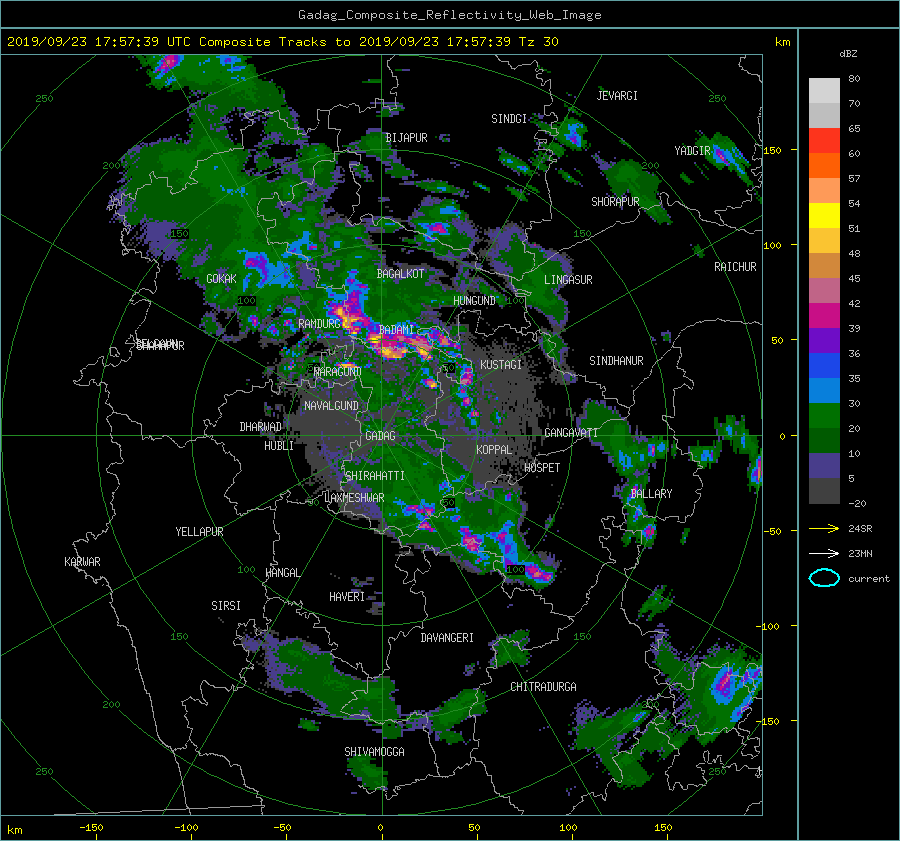900x841 pixels.
Task: Click the pink echo core east of Chitradurga
Action: click(724, 681)
